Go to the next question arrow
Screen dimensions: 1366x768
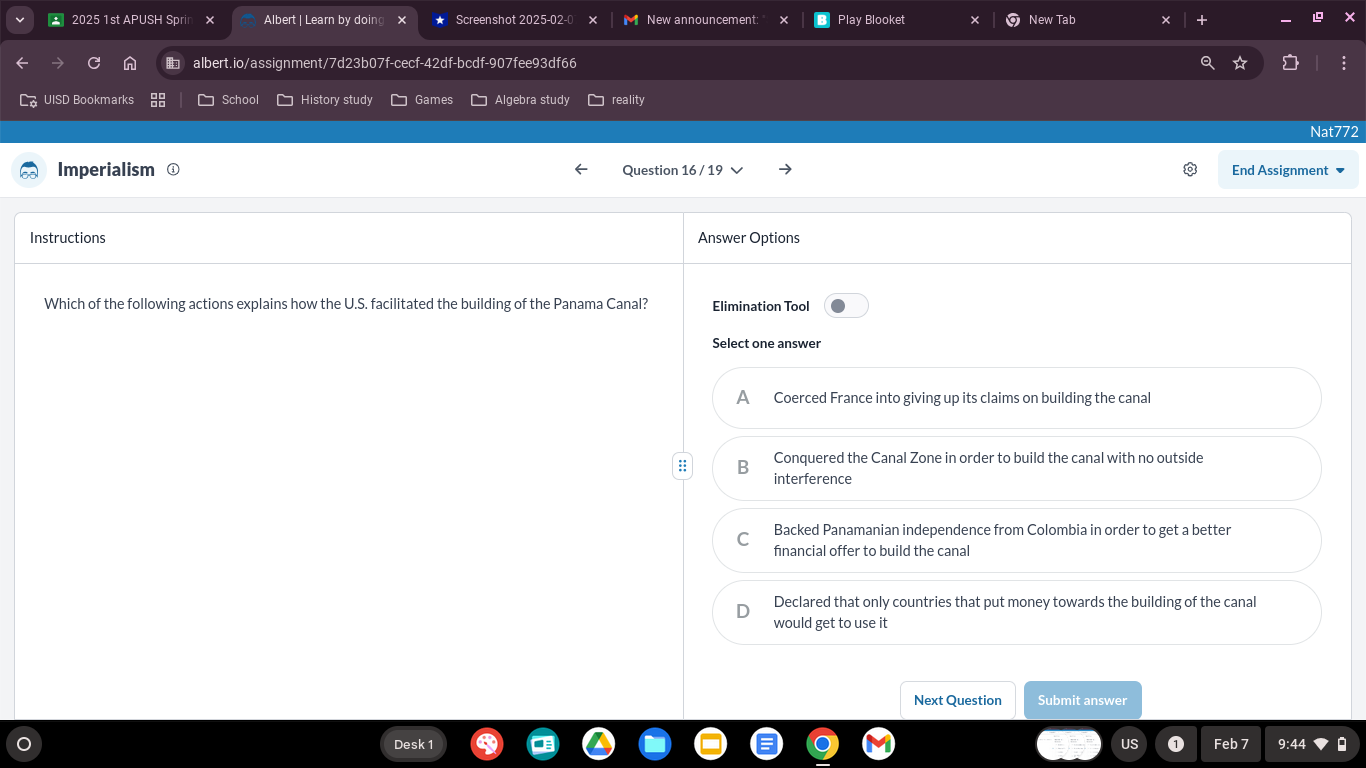(785, 170)
